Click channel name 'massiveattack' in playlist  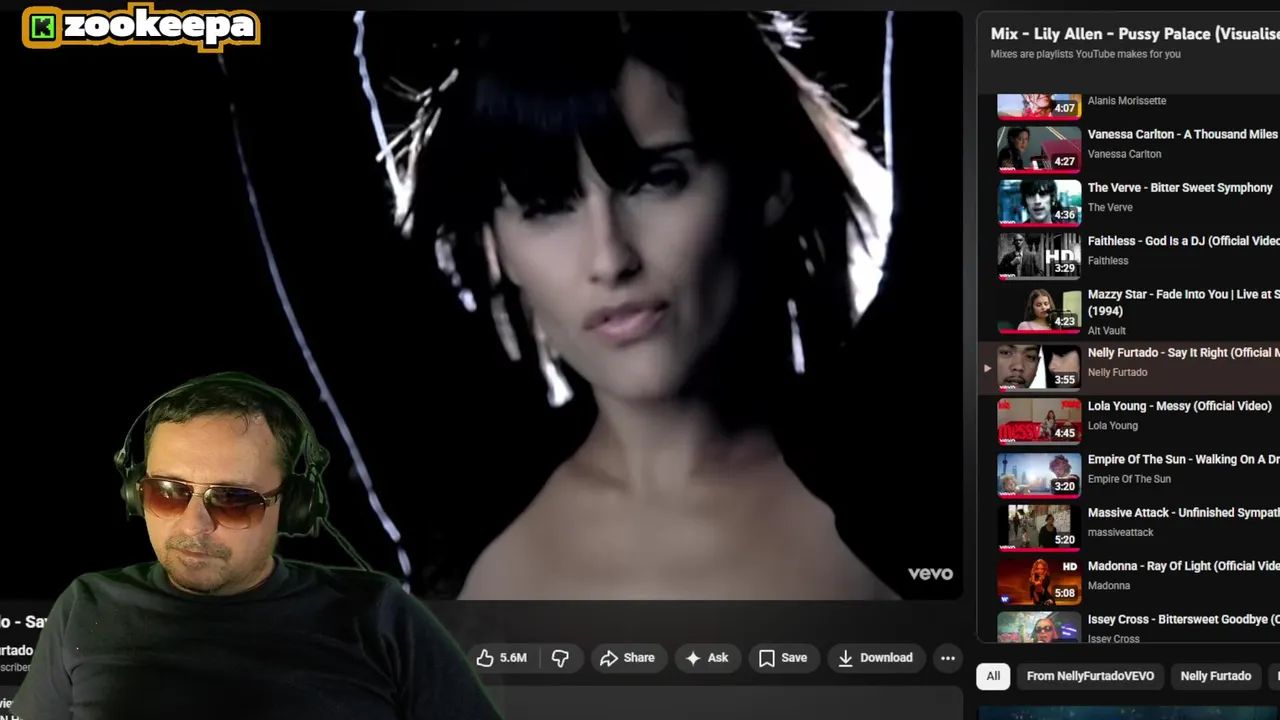tap(1120, 532)
